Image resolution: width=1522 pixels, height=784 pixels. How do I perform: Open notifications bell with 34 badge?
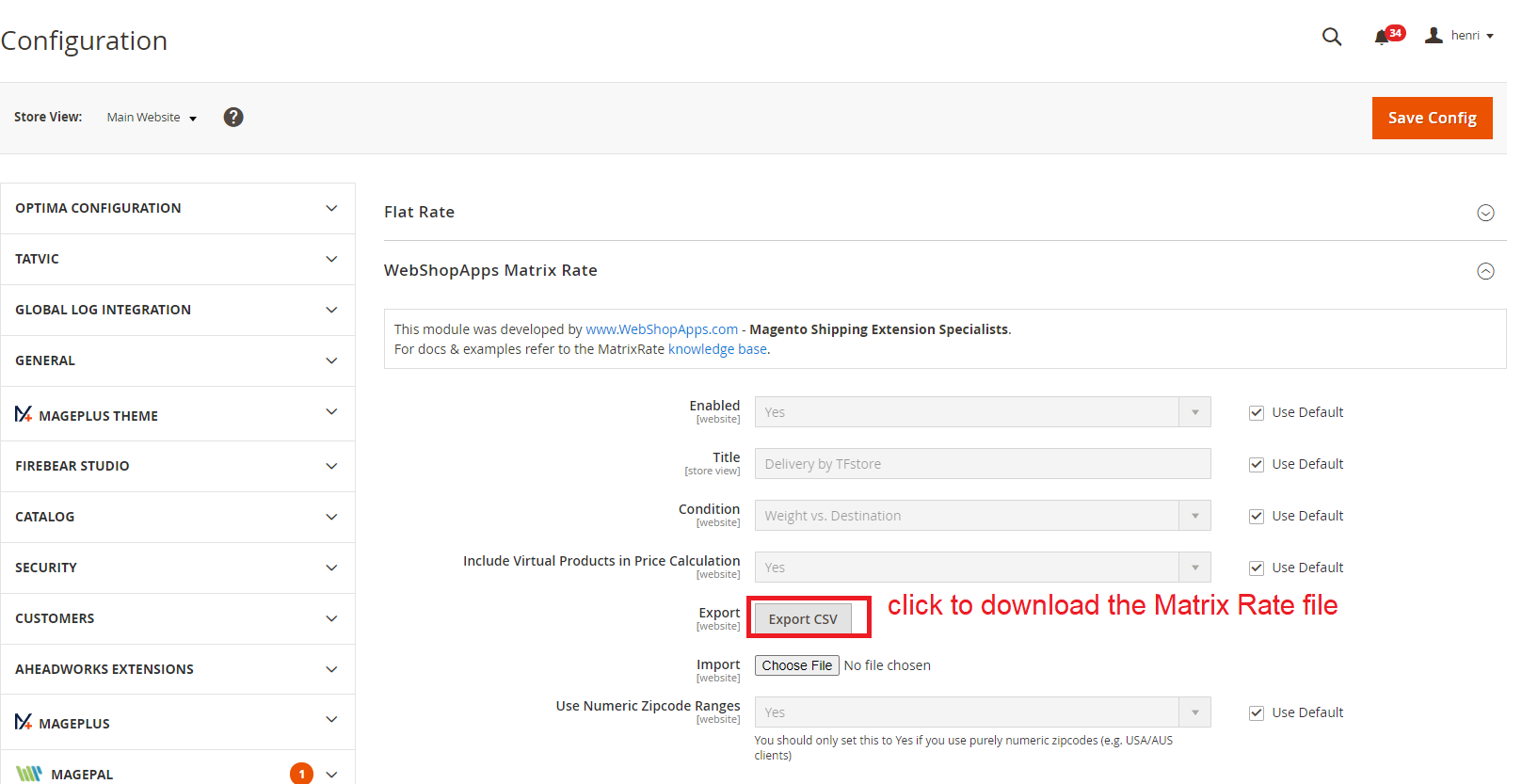(x=1387, y=36)
